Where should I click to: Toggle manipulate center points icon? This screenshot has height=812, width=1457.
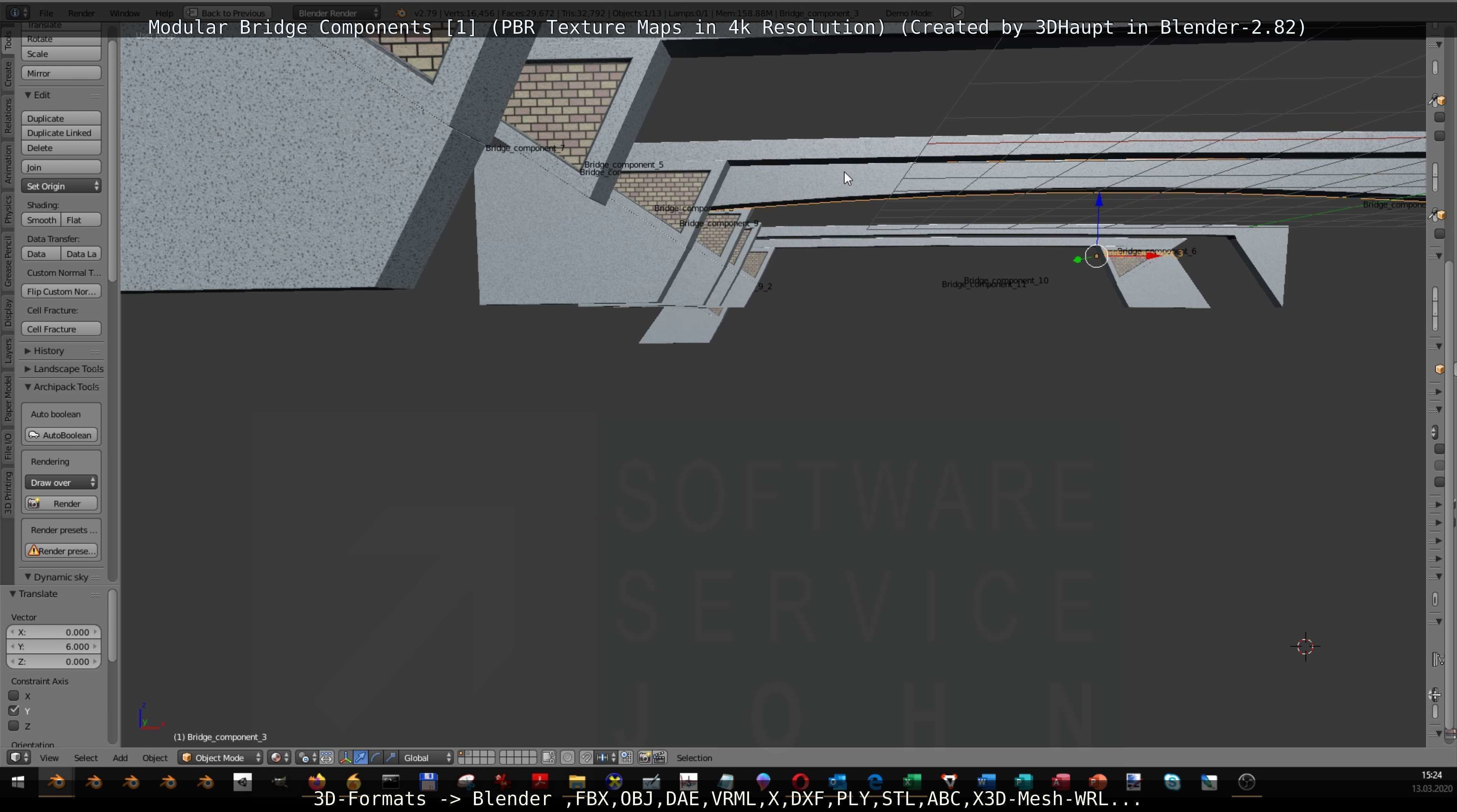click(326, 758)
